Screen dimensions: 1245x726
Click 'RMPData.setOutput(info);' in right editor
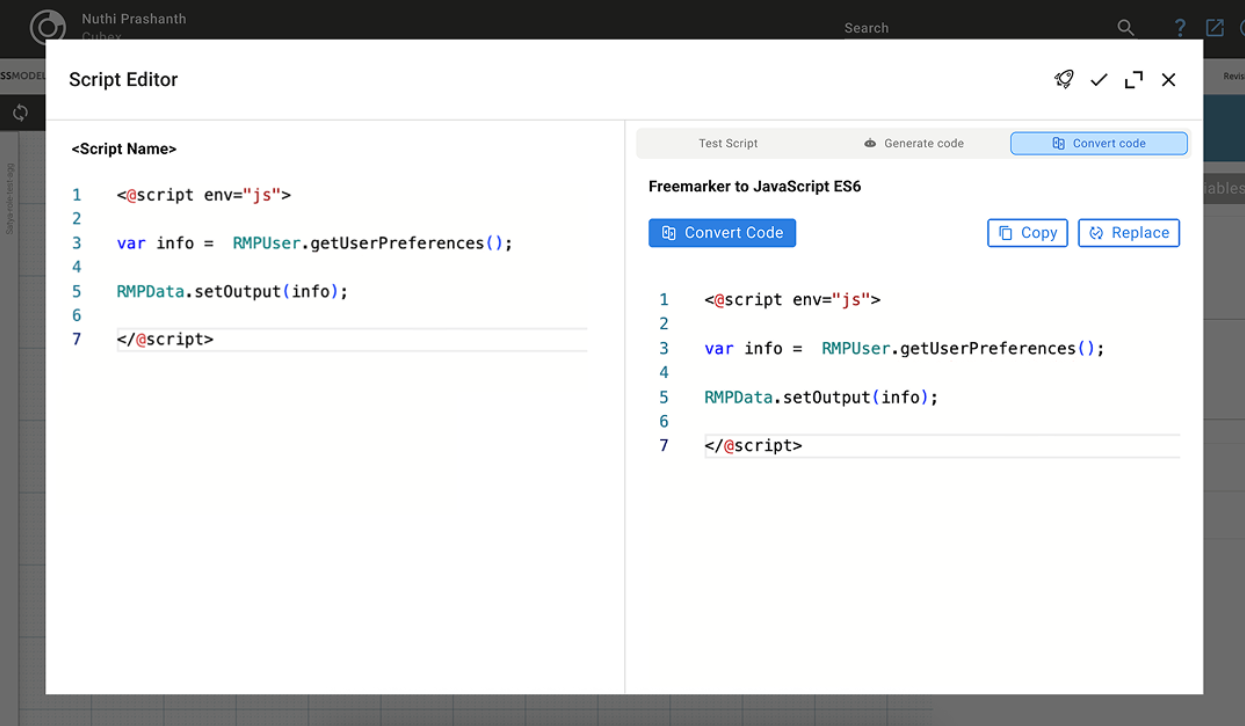(x=821, y=397)
